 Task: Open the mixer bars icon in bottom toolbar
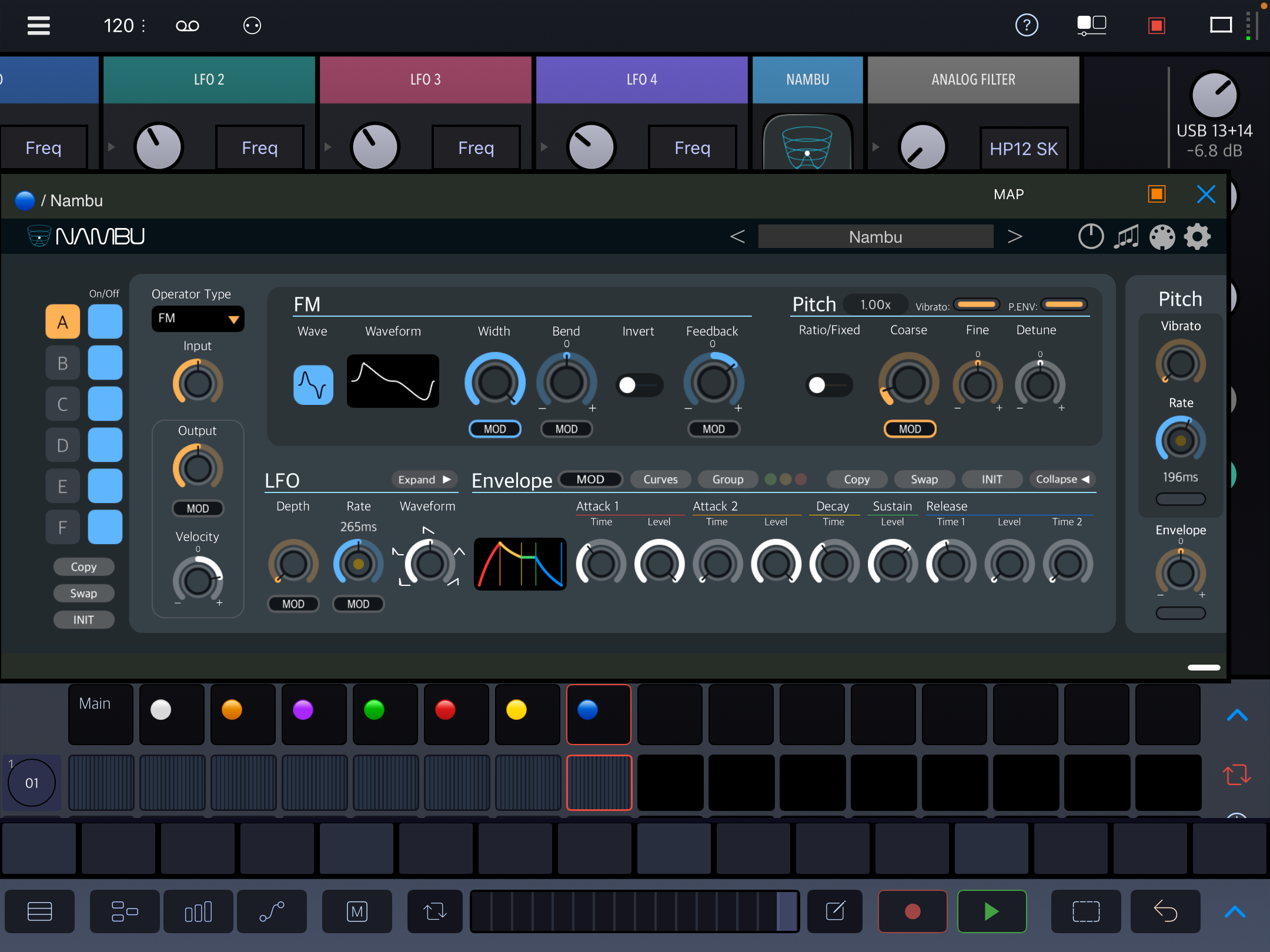[x=198, y=911]
